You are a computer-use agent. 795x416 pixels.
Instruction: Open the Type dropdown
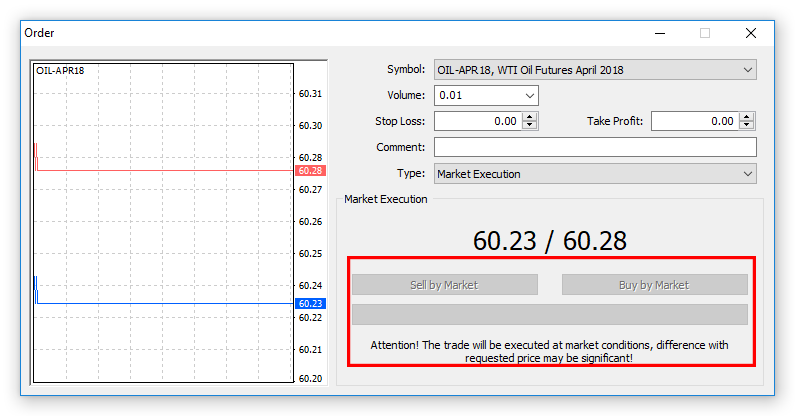(595, 174)
